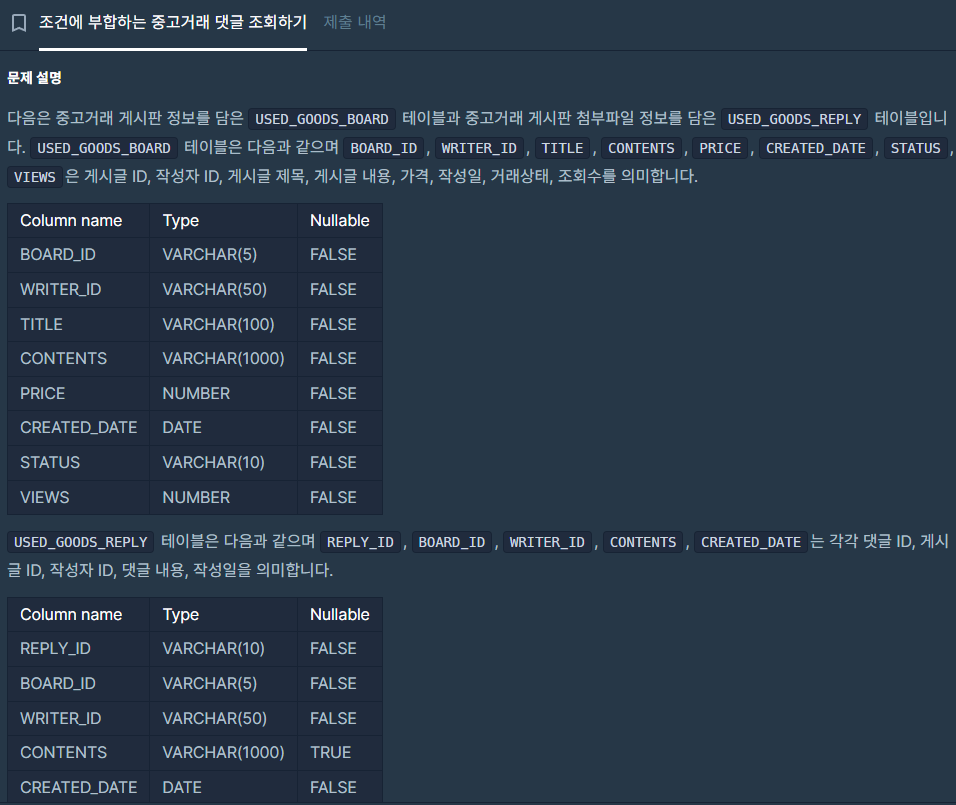Click the DATE type cell in the reply table
This screenshot has width=956, height=805.
[x=223, y=787]
